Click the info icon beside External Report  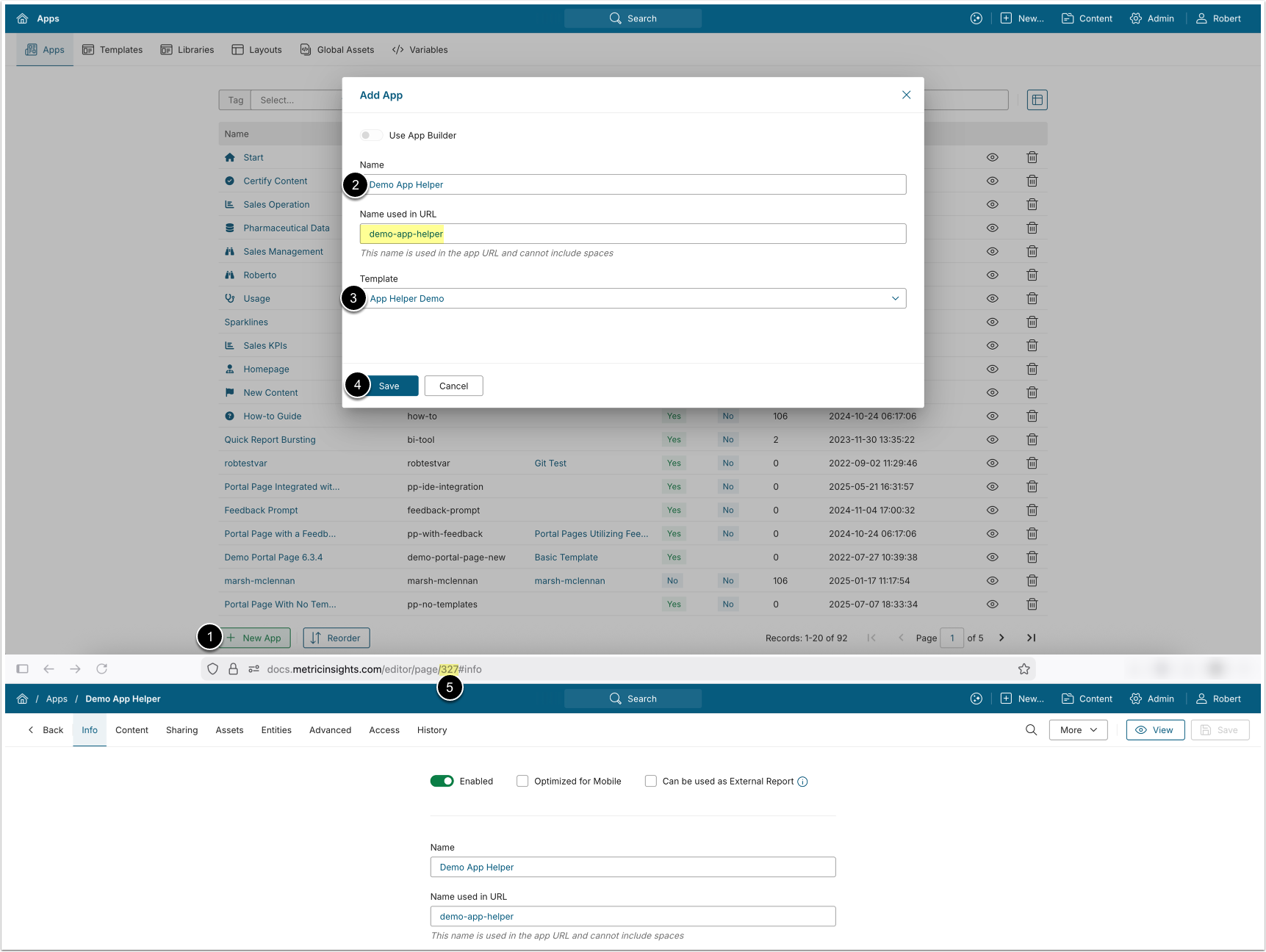(802, 782)
